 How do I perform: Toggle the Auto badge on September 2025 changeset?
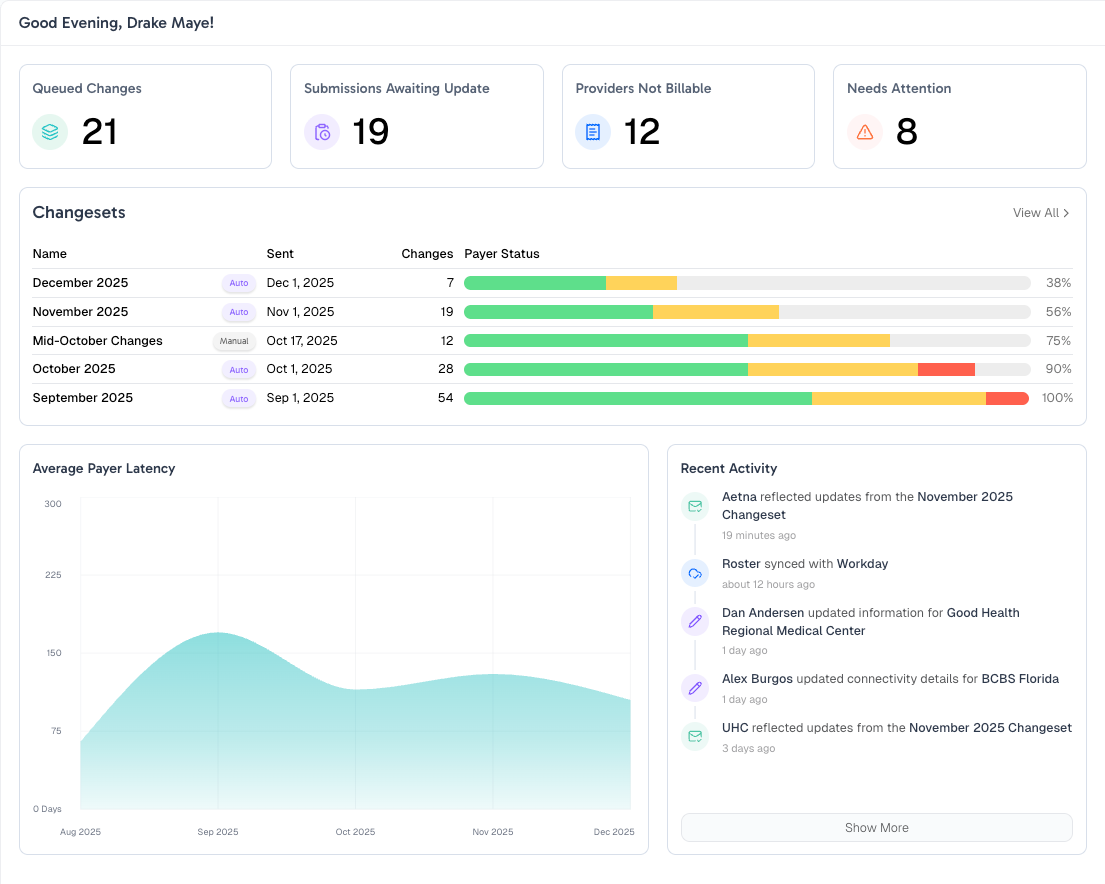(239, 398)
